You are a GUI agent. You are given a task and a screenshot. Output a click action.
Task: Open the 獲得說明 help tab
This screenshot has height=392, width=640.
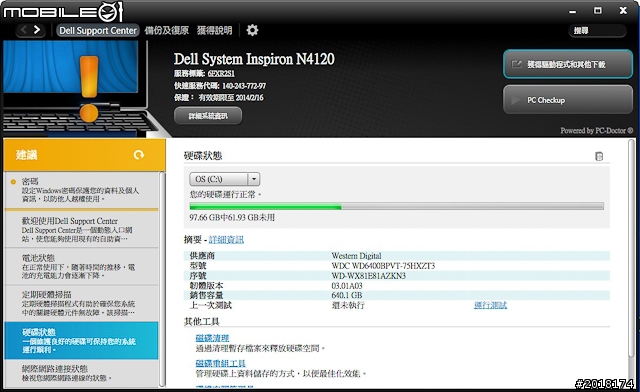(215, 31)
